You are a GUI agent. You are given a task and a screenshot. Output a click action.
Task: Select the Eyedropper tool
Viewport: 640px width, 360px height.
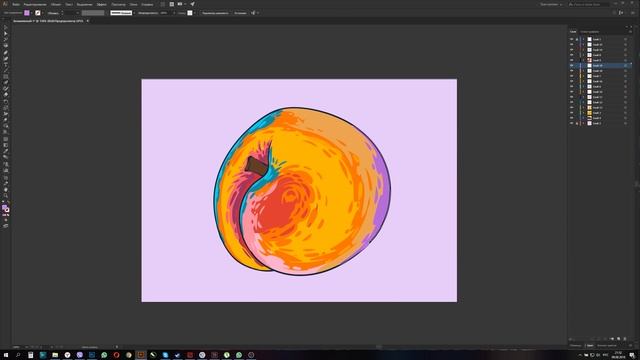[5, 152]
